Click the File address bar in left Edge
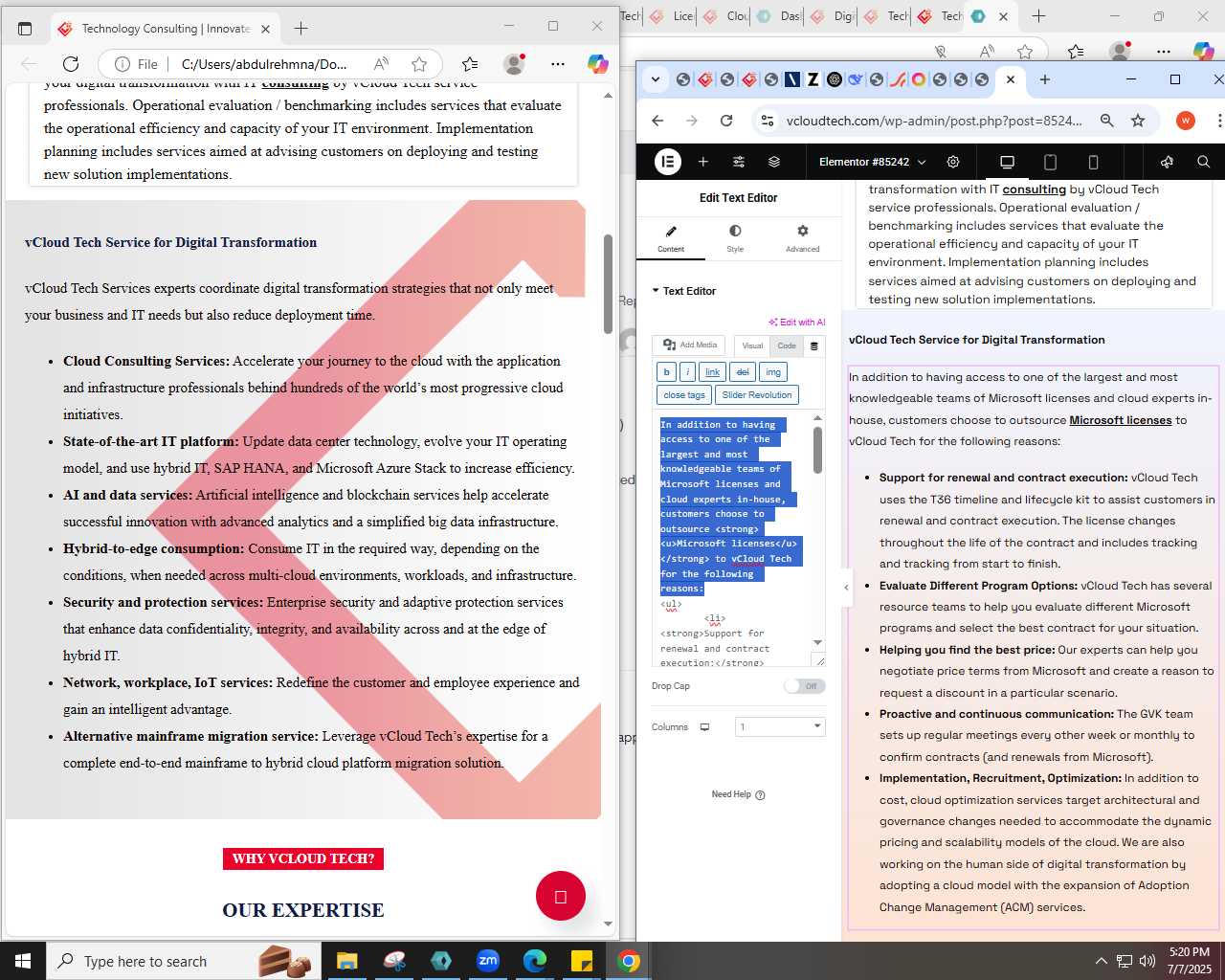 pos(263,64)
